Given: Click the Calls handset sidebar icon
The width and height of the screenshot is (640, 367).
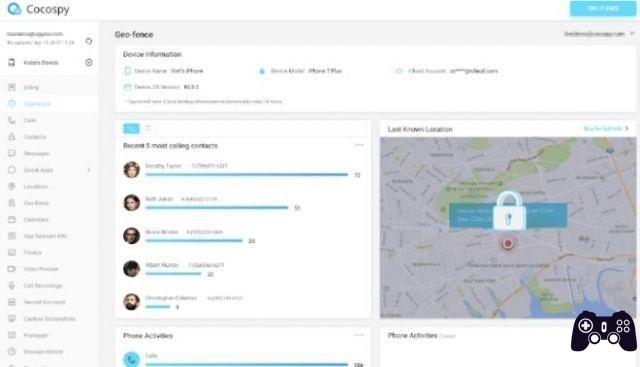Looking at the screenshot, I should 12,120.
